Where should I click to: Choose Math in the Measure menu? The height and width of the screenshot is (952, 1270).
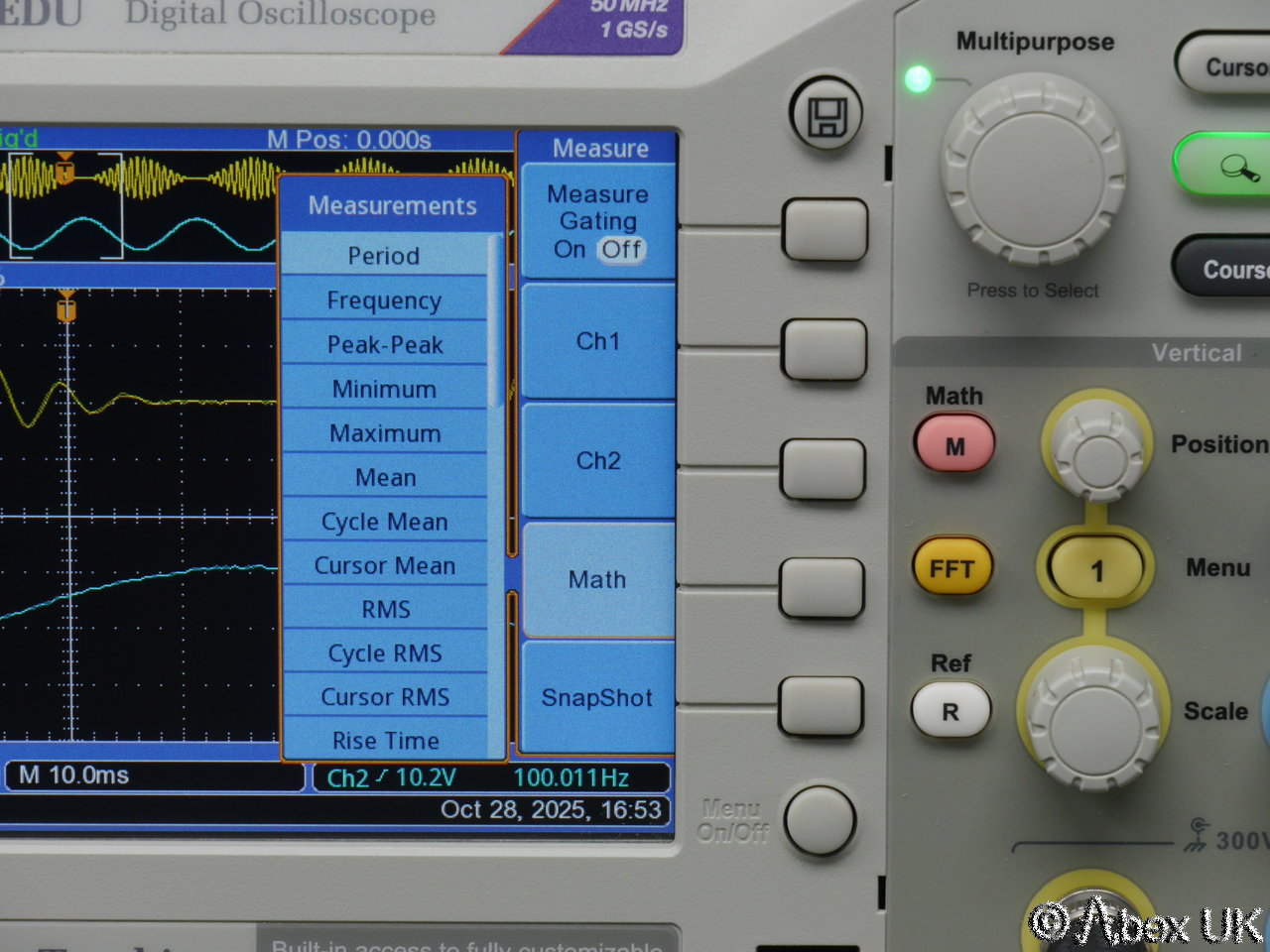[x=597, y=580]
